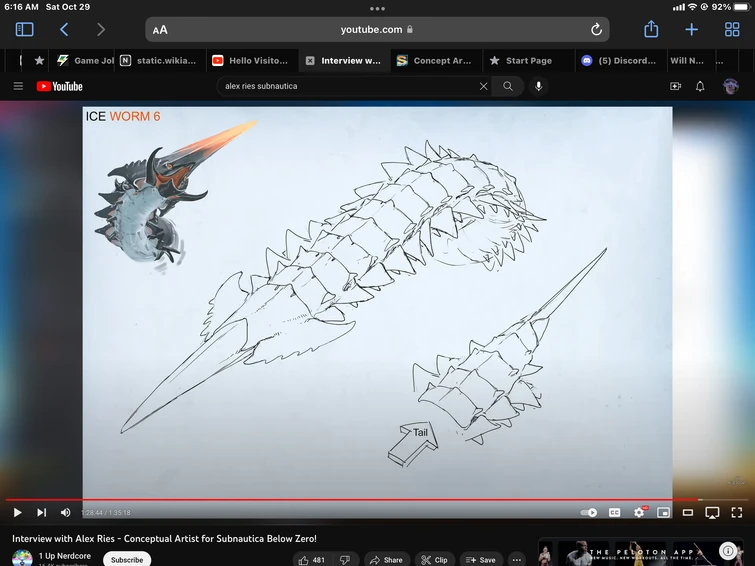The height and width of the screenshot is (566, 755).
Task: Open the more actions menu
Action: coord(517,560)
